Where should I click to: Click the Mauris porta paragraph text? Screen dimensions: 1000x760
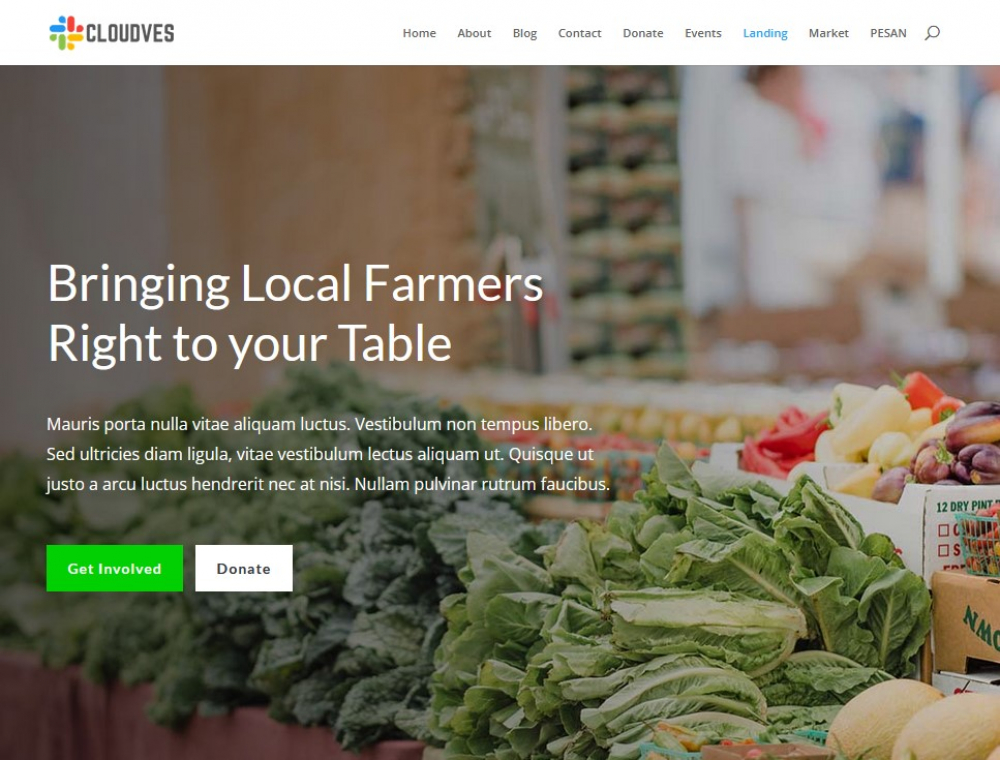click(328, 454)
